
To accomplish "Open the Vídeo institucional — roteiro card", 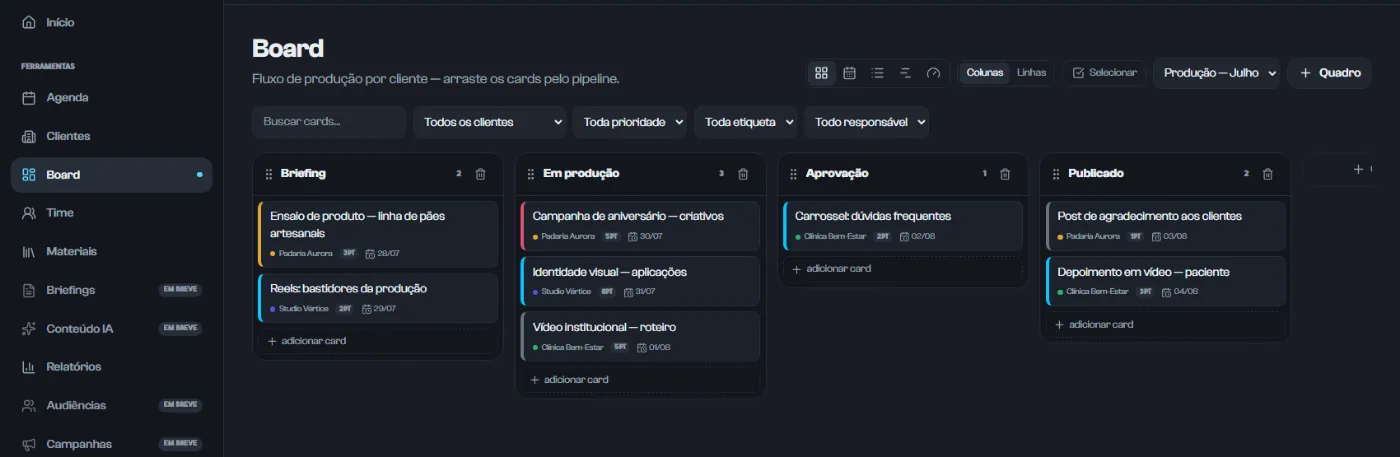I will (640, 336).
